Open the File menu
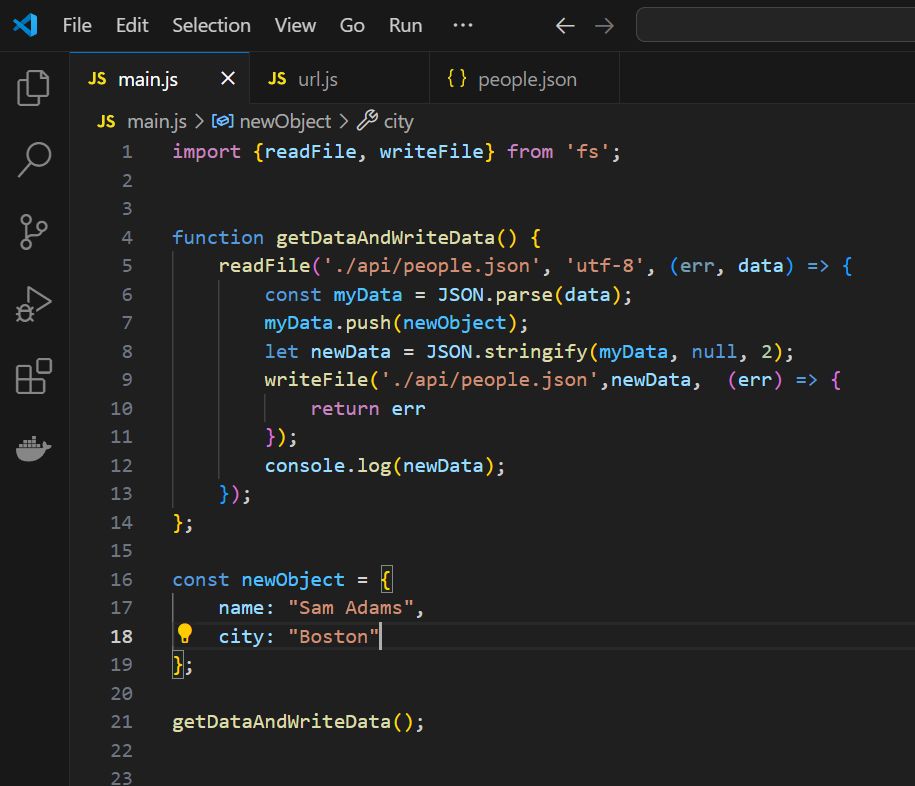This screenshot has height=786, width=915. point(77,25)
